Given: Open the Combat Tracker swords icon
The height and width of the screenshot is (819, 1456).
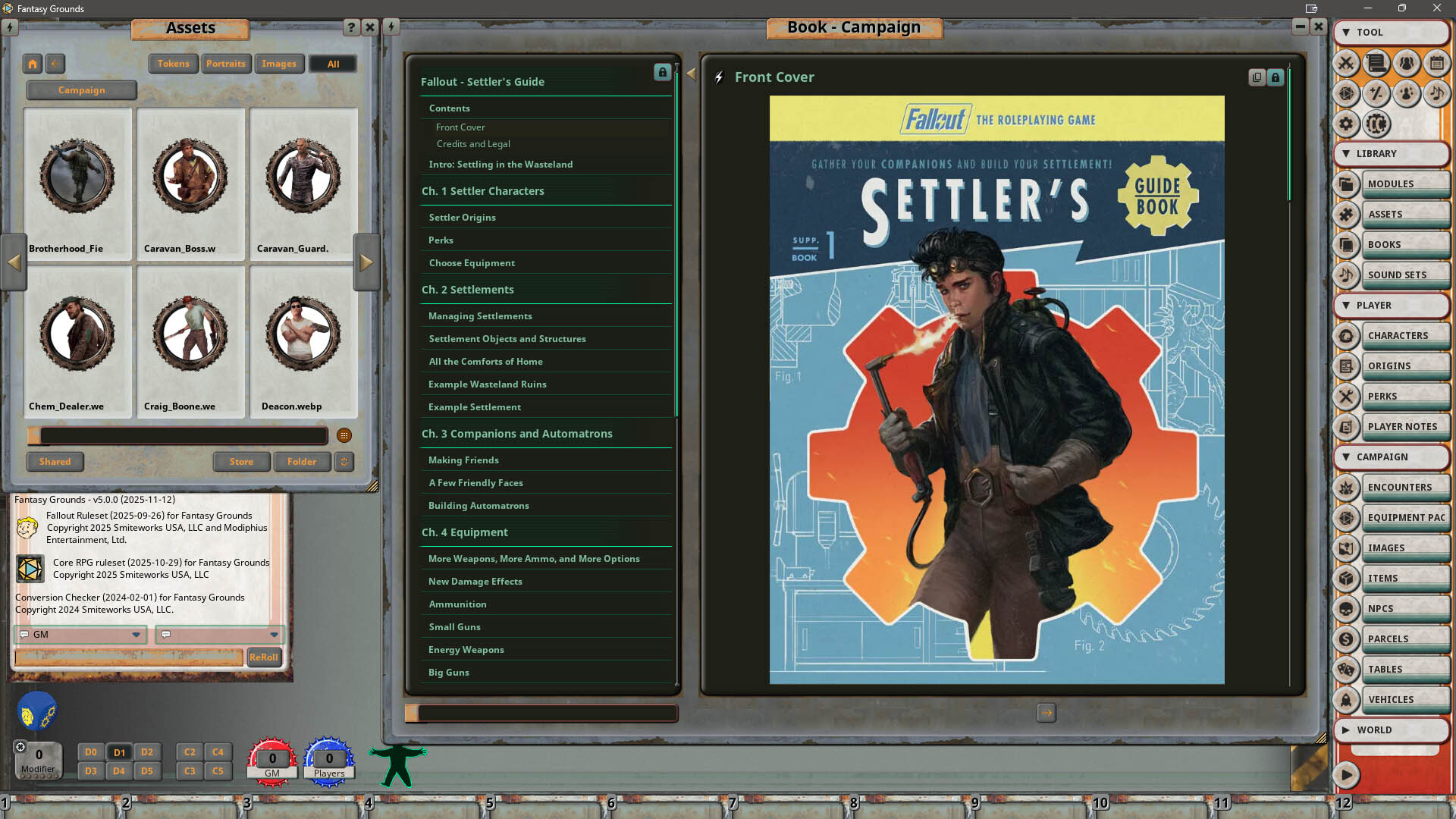Looking at the screenshot, I should pos(1347,64).
